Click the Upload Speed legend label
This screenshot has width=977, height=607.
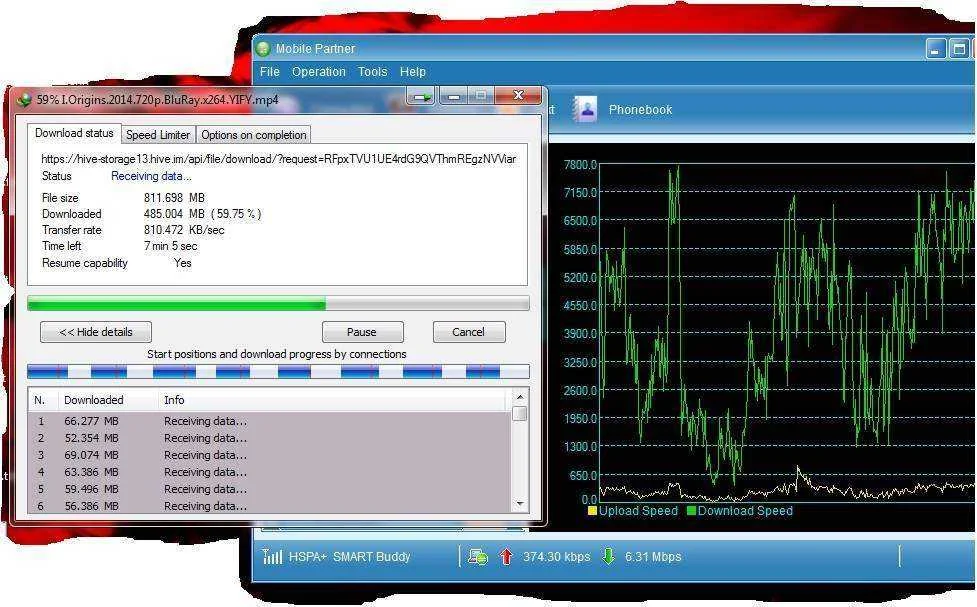(638, 511)
